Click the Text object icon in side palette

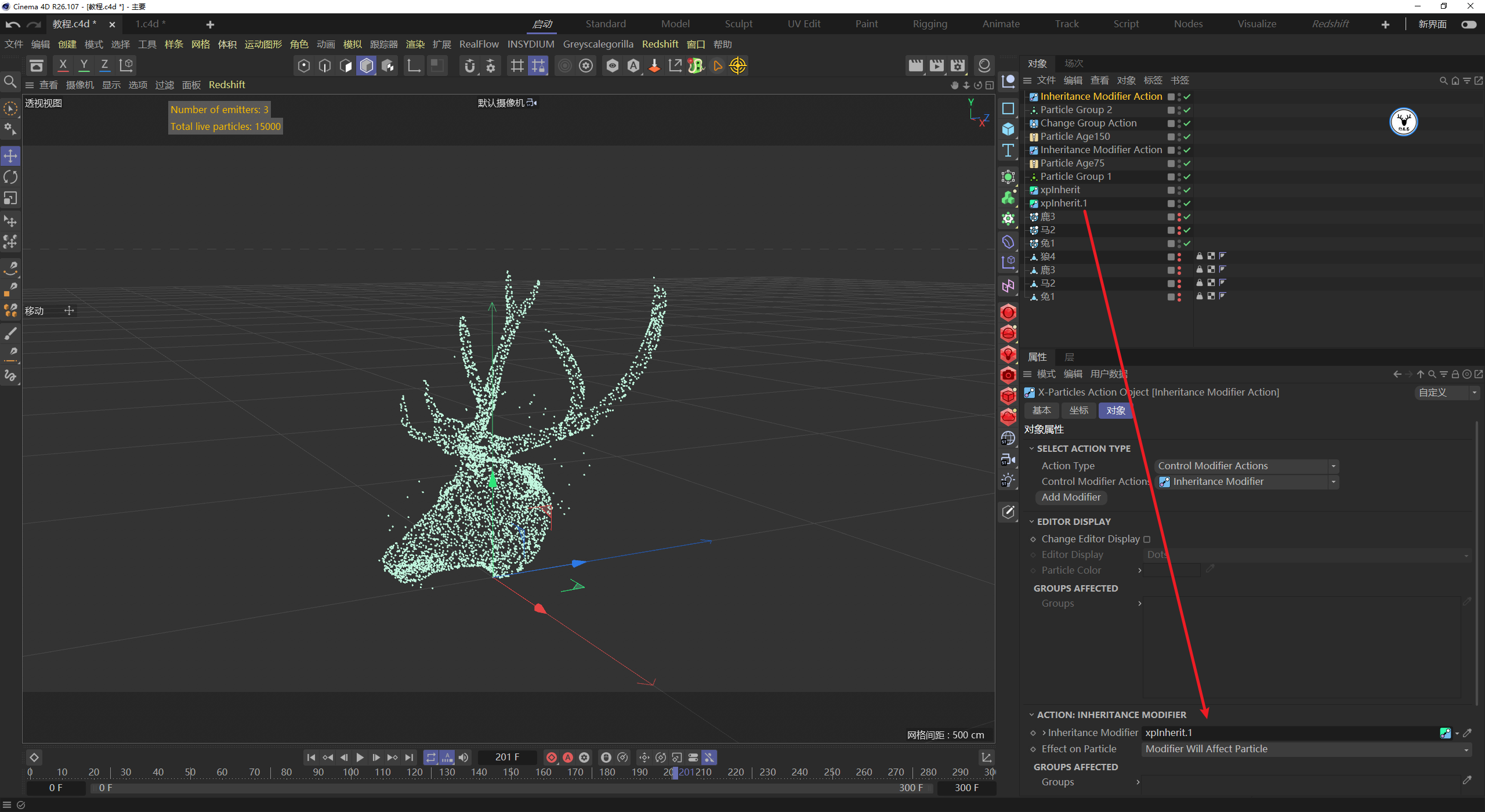tap(1008, 151)
